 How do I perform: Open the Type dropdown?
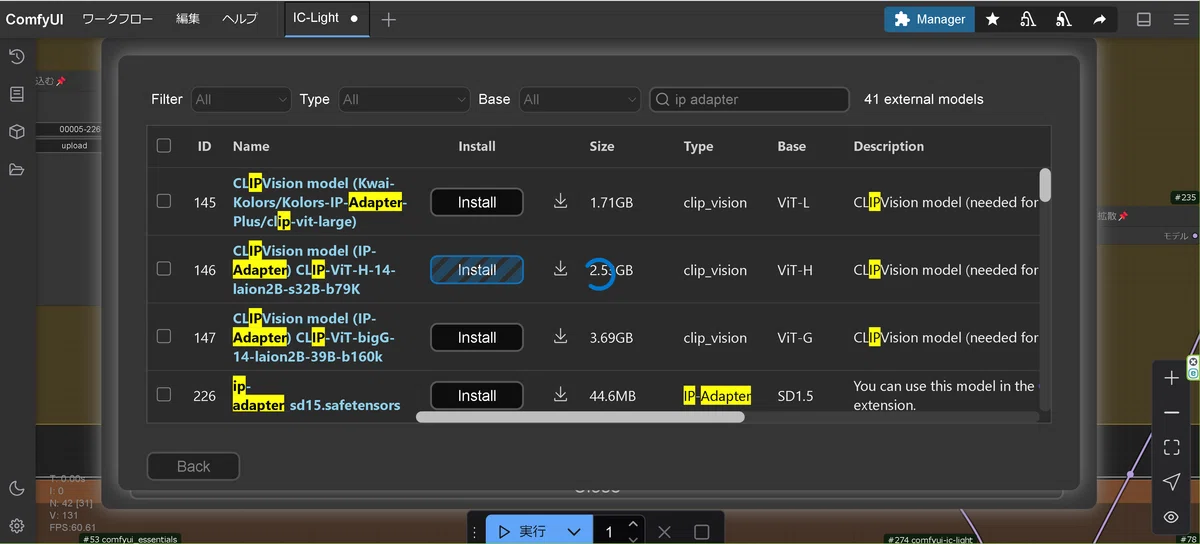click(404, 99)
